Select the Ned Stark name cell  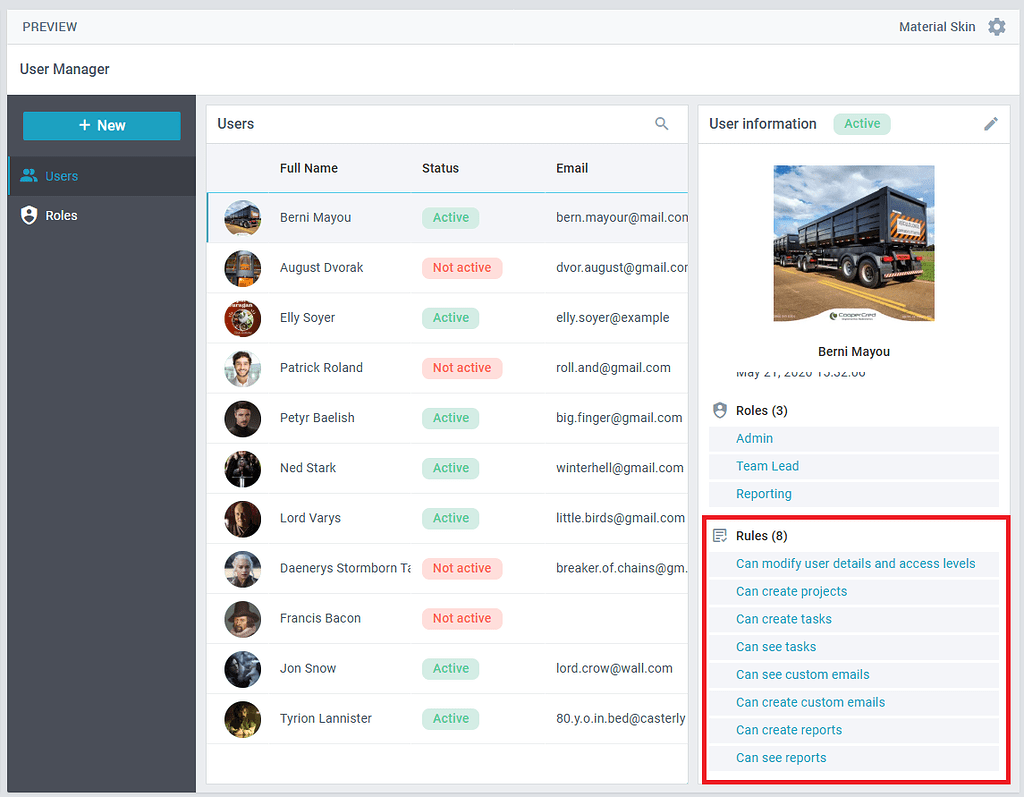point(308,468)
